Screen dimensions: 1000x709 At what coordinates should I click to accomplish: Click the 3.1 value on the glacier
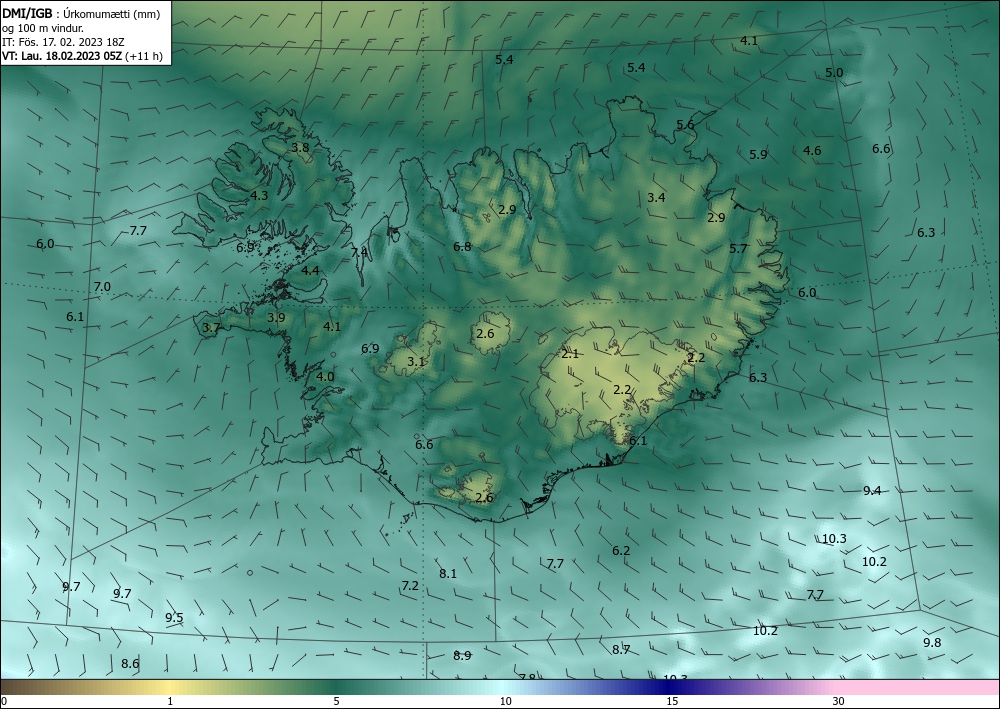[416, 362]
